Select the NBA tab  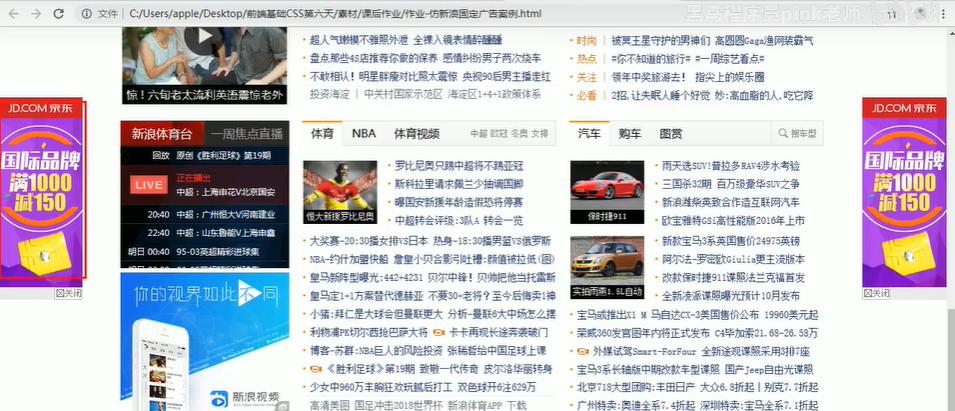click(x=364, y=134)
